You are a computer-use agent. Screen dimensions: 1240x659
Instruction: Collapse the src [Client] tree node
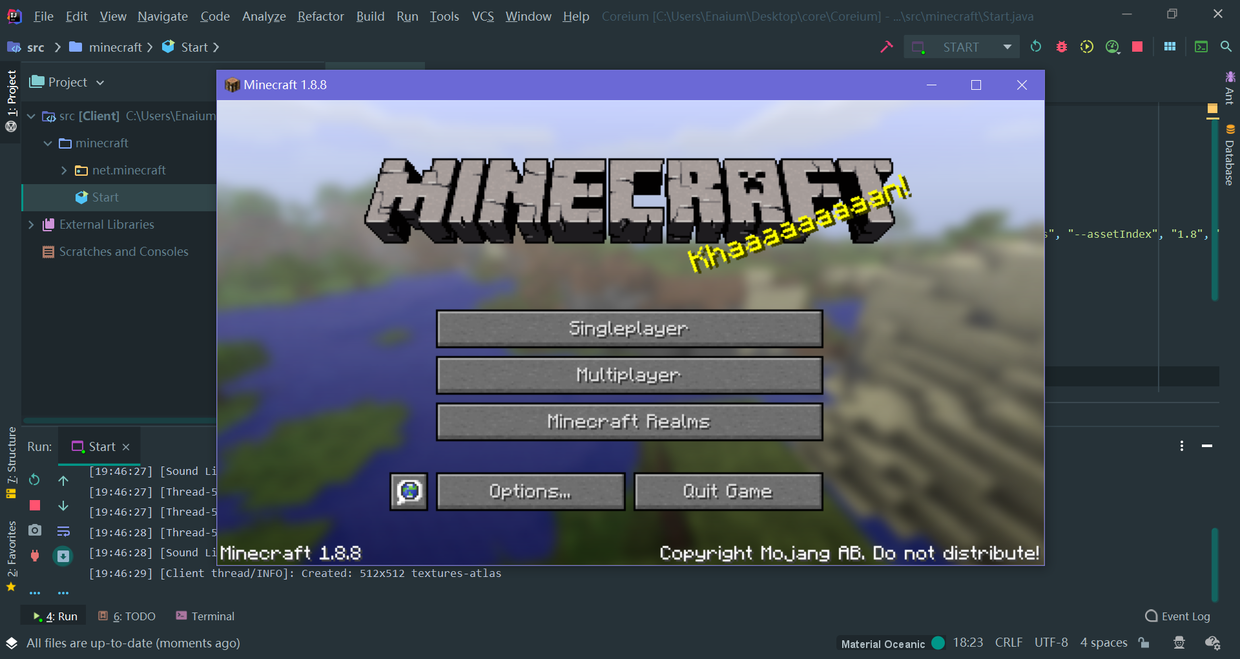[x=31, y=116]
